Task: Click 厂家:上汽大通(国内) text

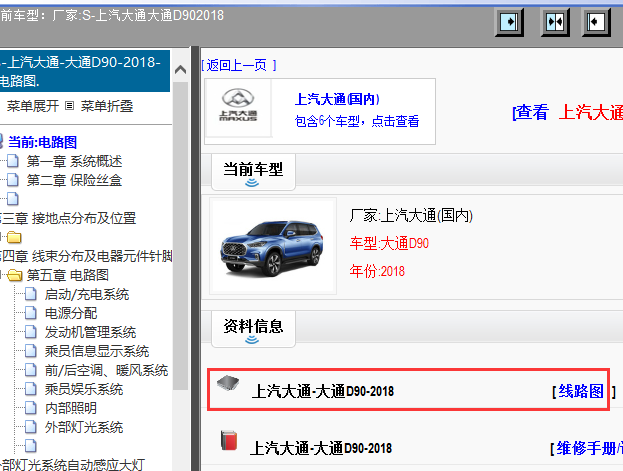Action: pos(411,216)
